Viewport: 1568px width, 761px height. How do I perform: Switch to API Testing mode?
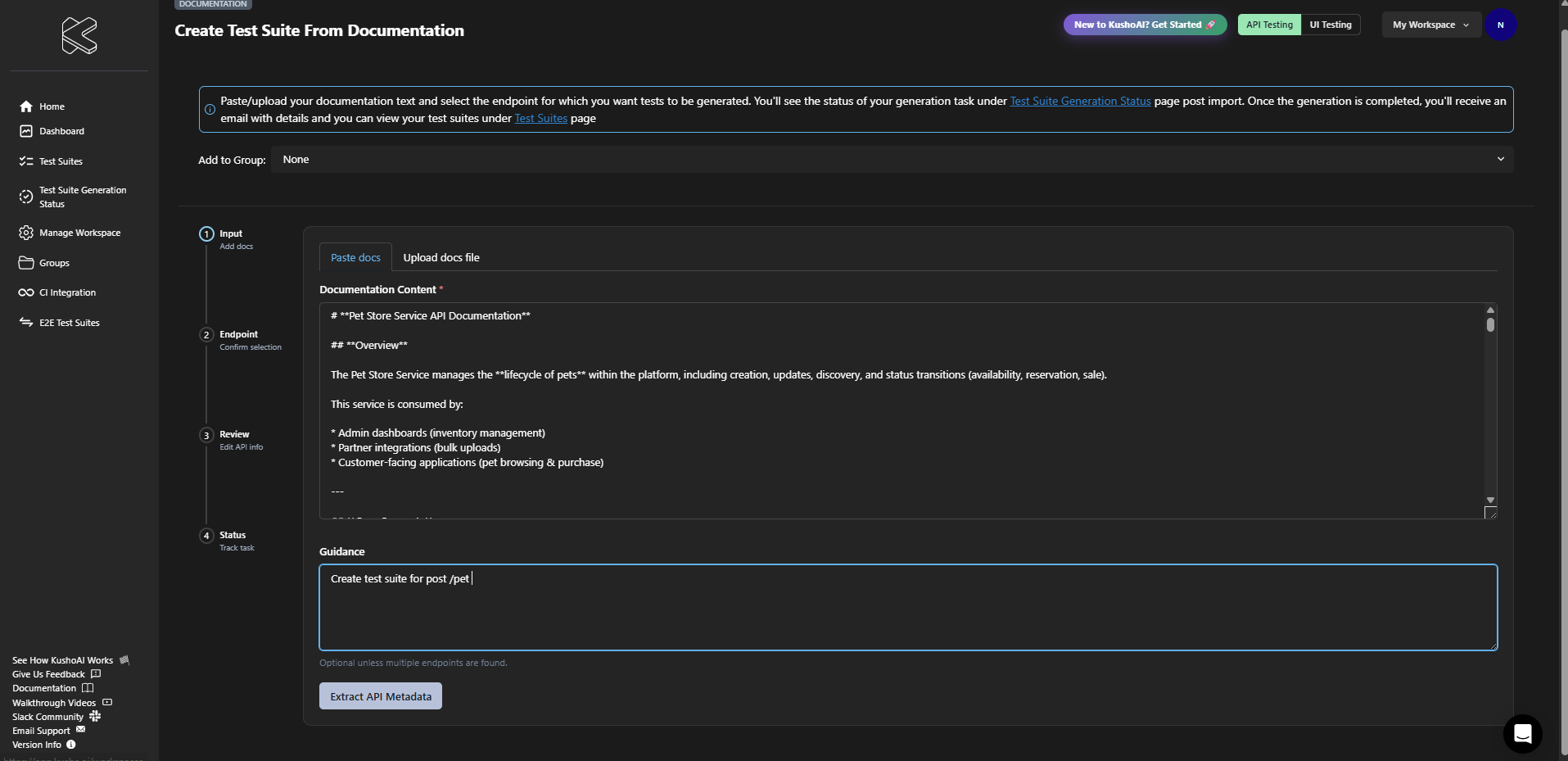[1269, 25]
